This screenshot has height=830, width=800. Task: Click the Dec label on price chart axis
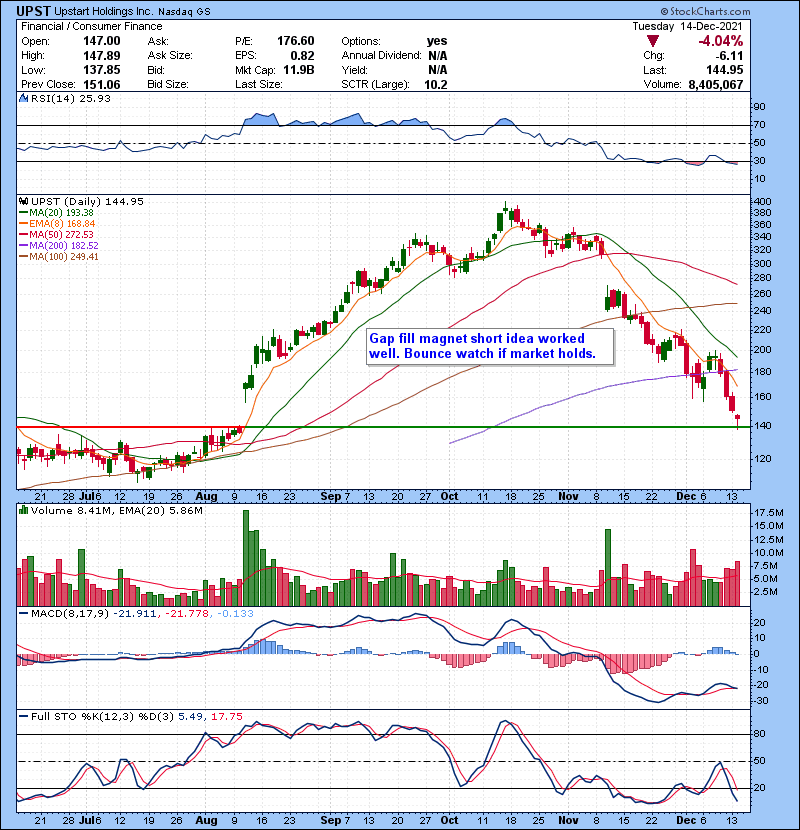pyautogui.click(x=686, y=497)
